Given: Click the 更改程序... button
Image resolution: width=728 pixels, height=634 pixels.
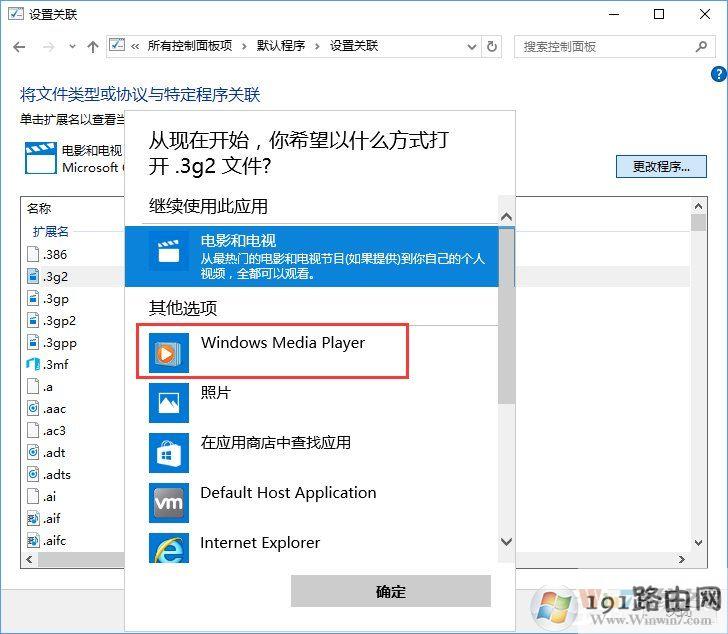Looking at the screenshot, I should pos(661,167).
